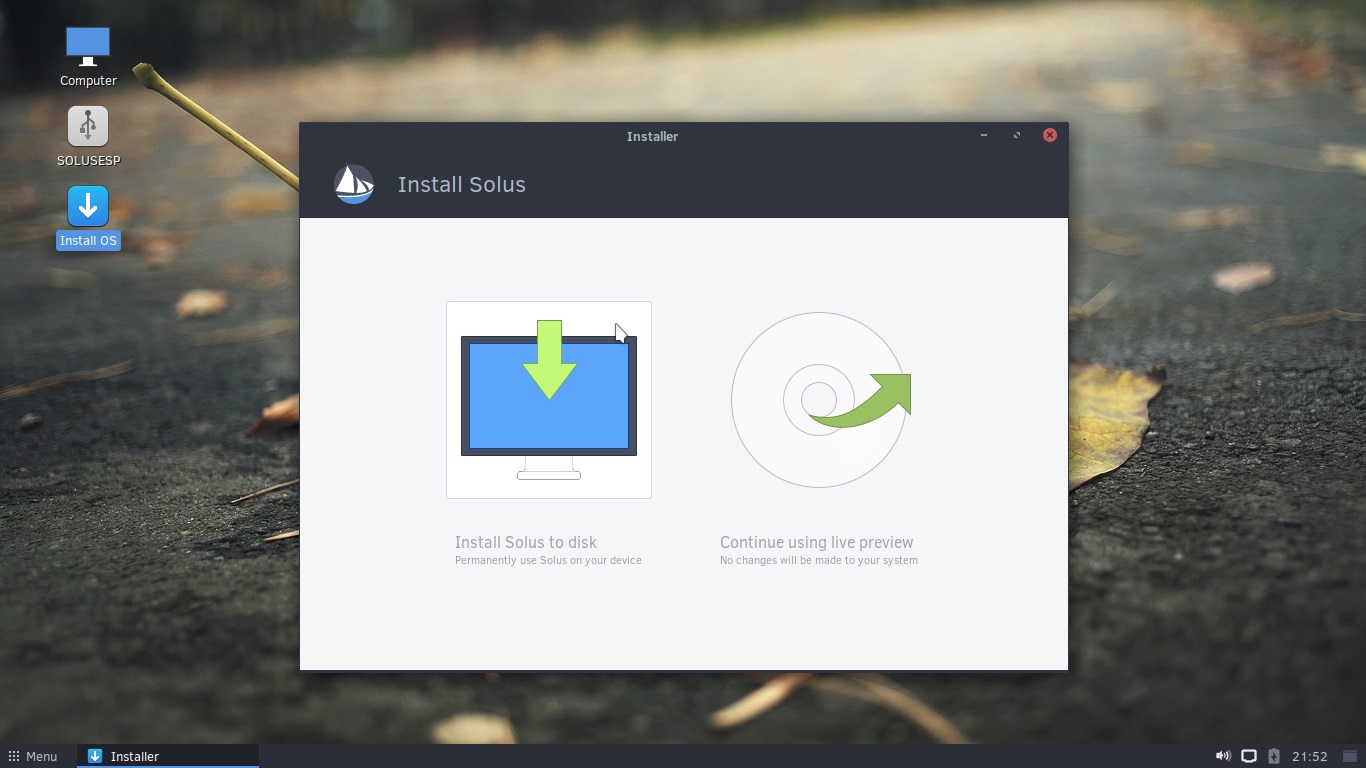Choose the live preview disc image
The height and width of the screenshot is (768, 1366).
point(820,400)
